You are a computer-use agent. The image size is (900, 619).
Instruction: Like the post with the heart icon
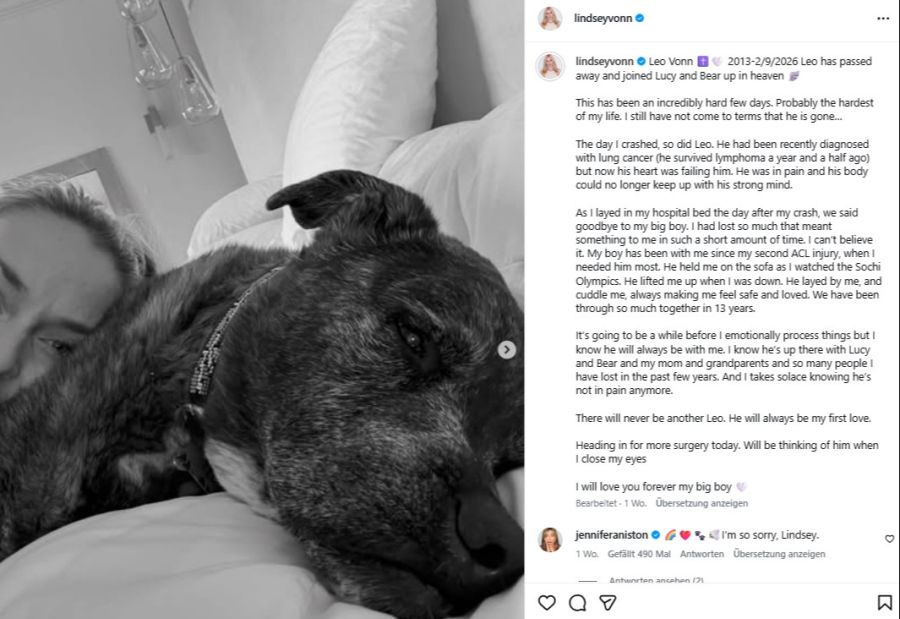546,602
